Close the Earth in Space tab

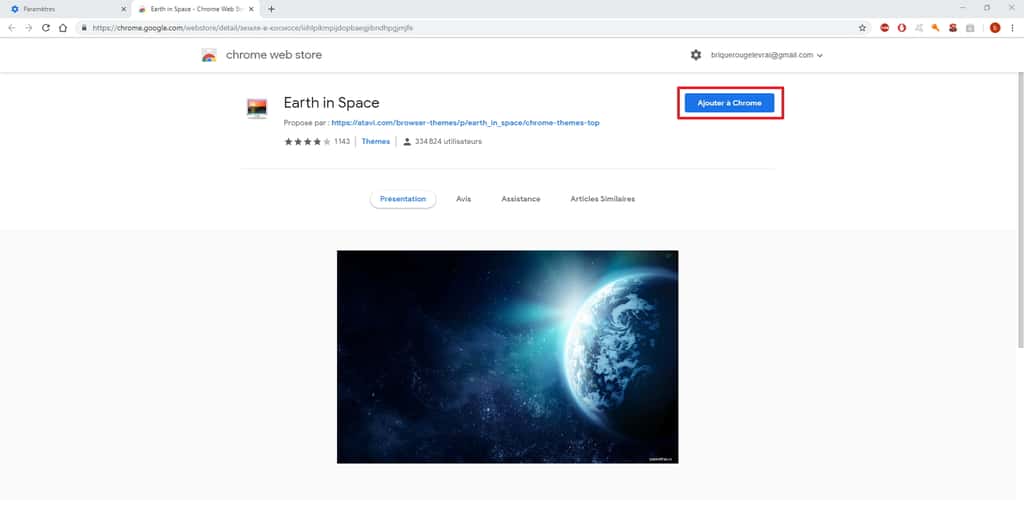click(251, 9)
